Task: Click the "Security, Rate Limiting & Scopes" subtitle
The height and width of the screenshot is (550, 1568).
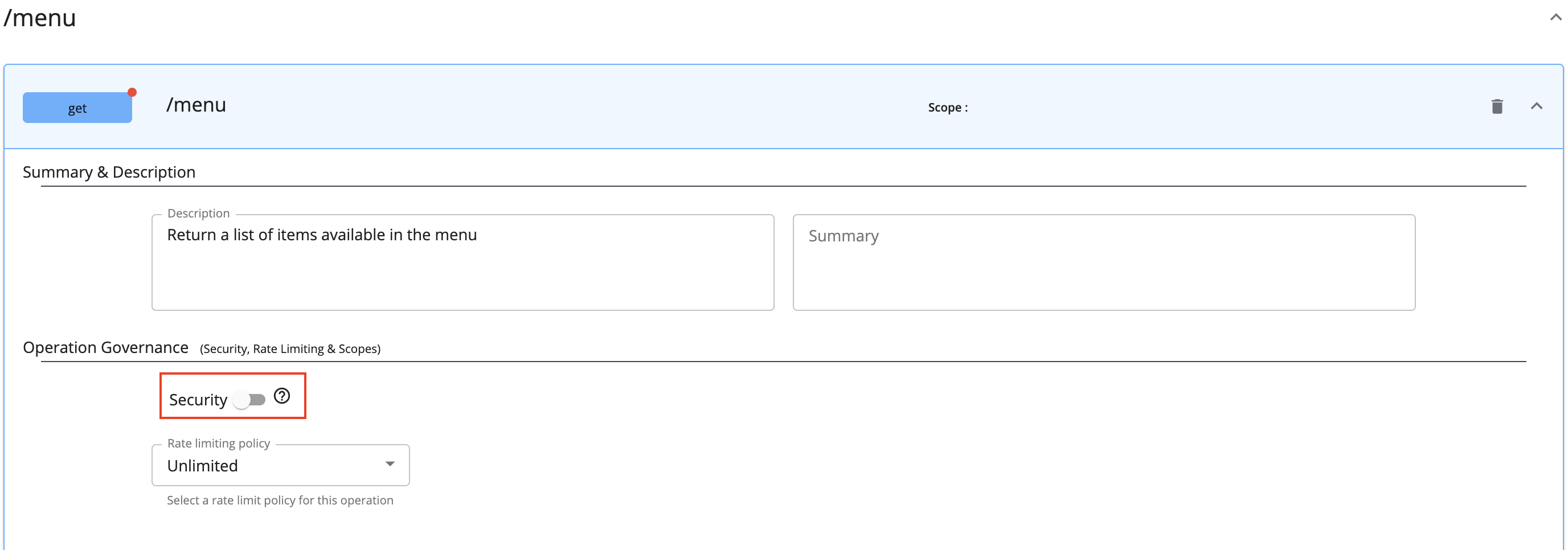Action: (x=290, y=348)
